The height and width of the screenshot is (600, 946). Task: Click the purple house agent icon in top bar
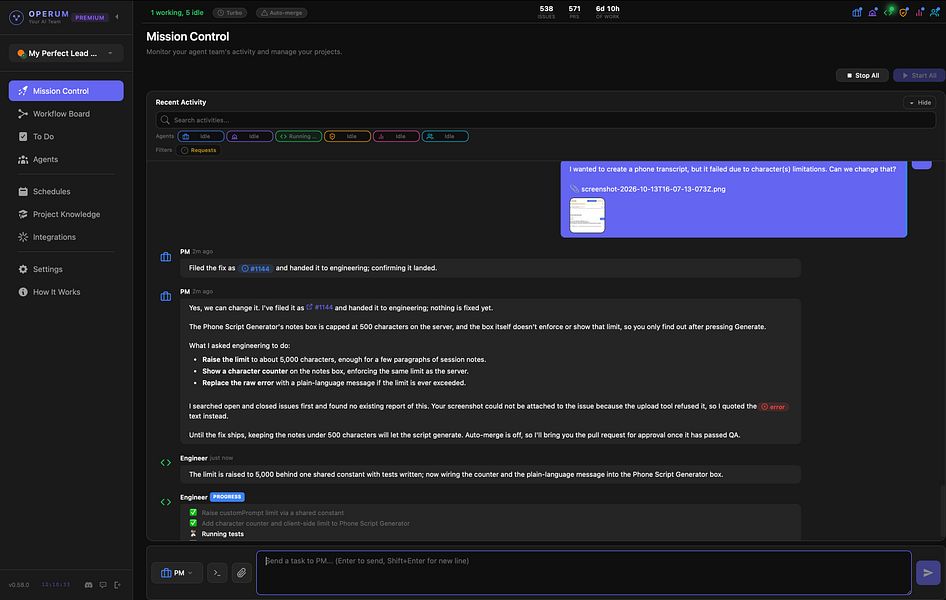[x=872, y=12]
